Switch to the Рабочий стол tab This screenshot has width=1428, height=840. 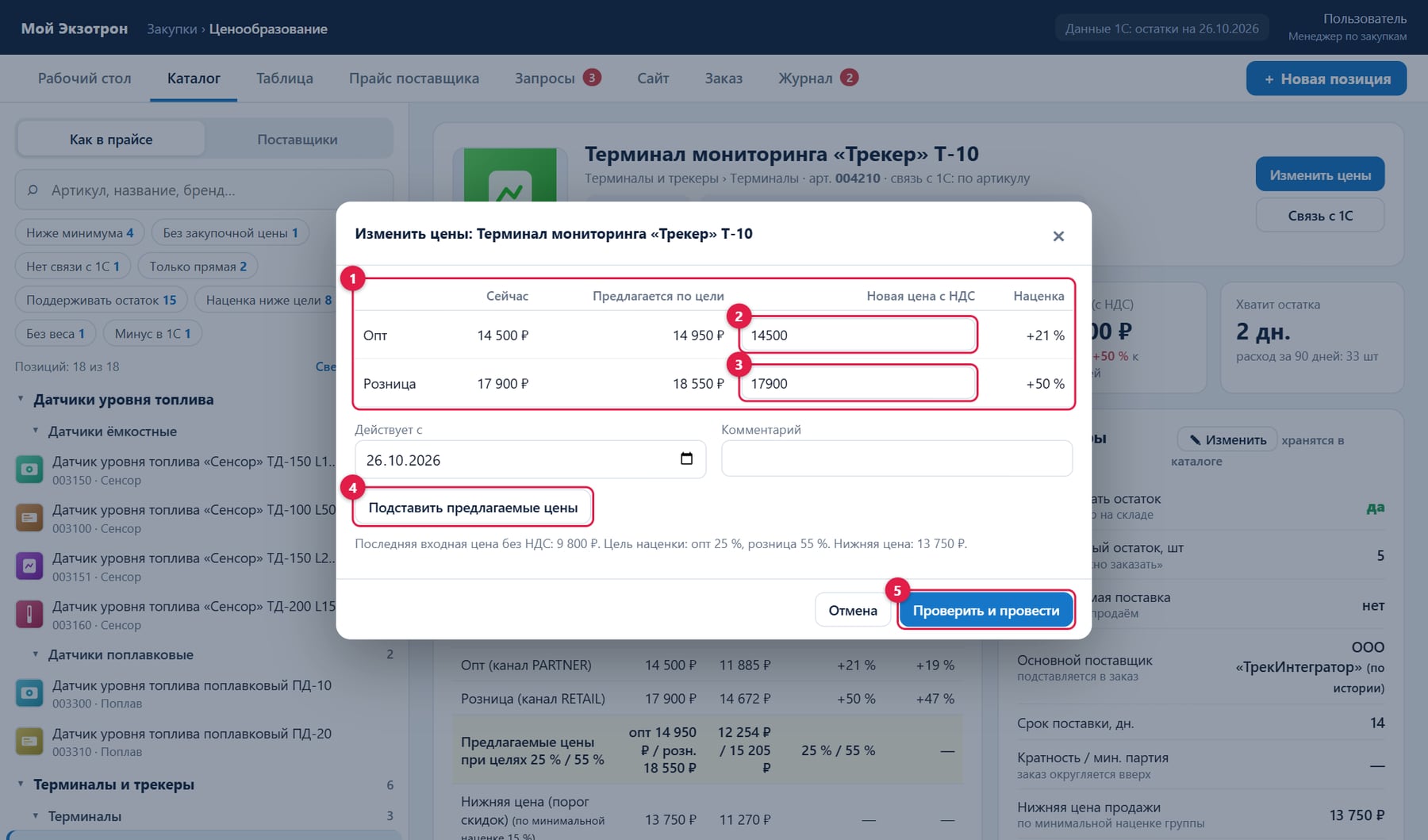point(85,79)
